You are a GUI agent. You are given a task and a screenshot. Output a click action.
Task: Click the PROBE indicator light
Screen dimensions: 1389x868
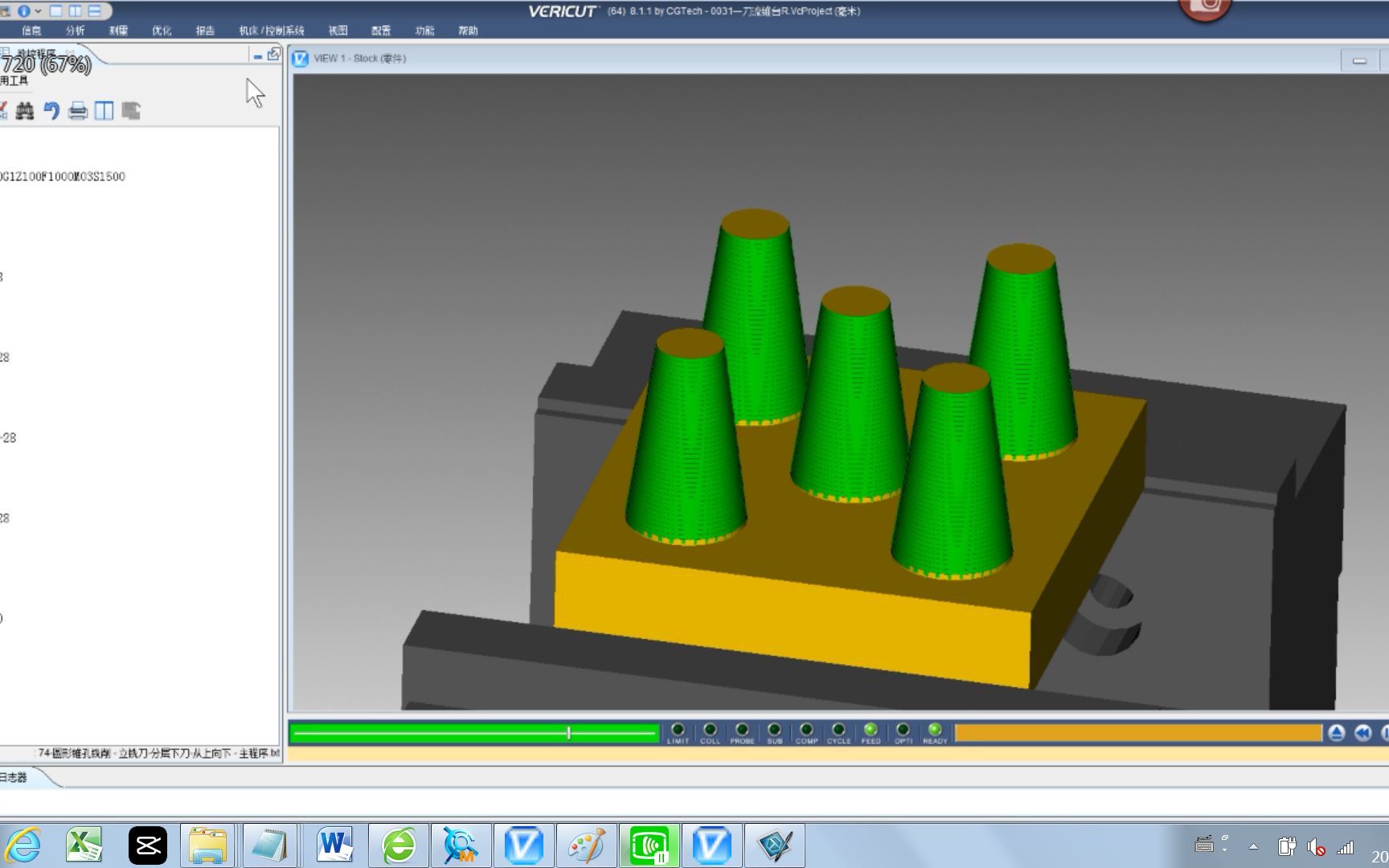[742, 730]
